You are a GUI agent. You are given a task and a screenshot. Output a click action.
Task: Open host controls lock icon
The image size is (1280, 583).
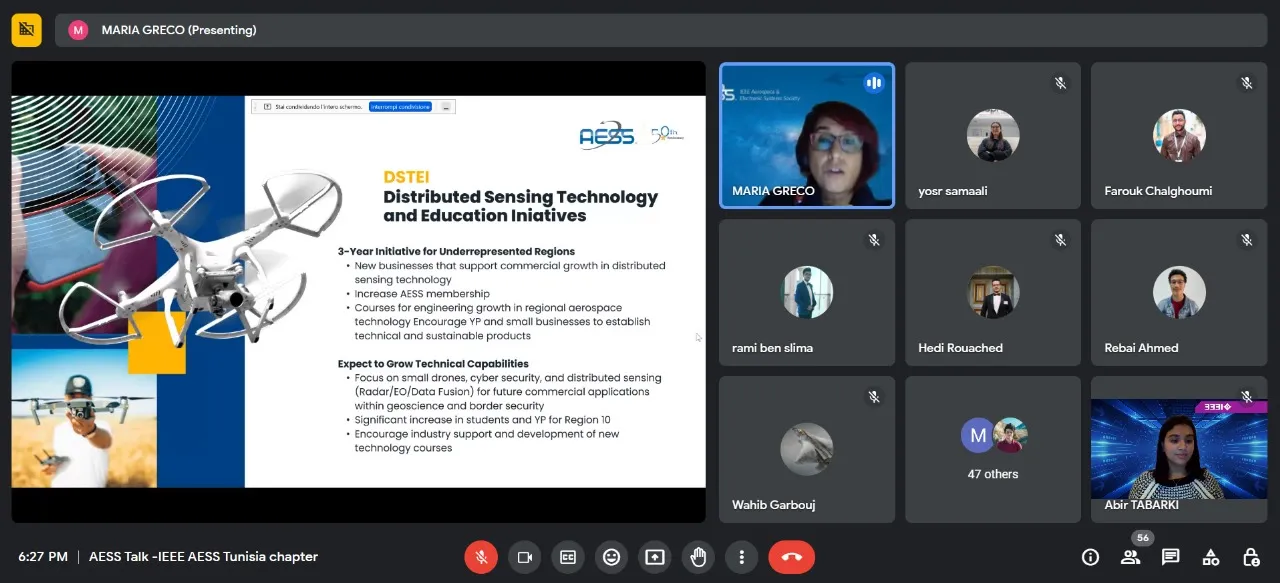click(x=1250, y=557)
